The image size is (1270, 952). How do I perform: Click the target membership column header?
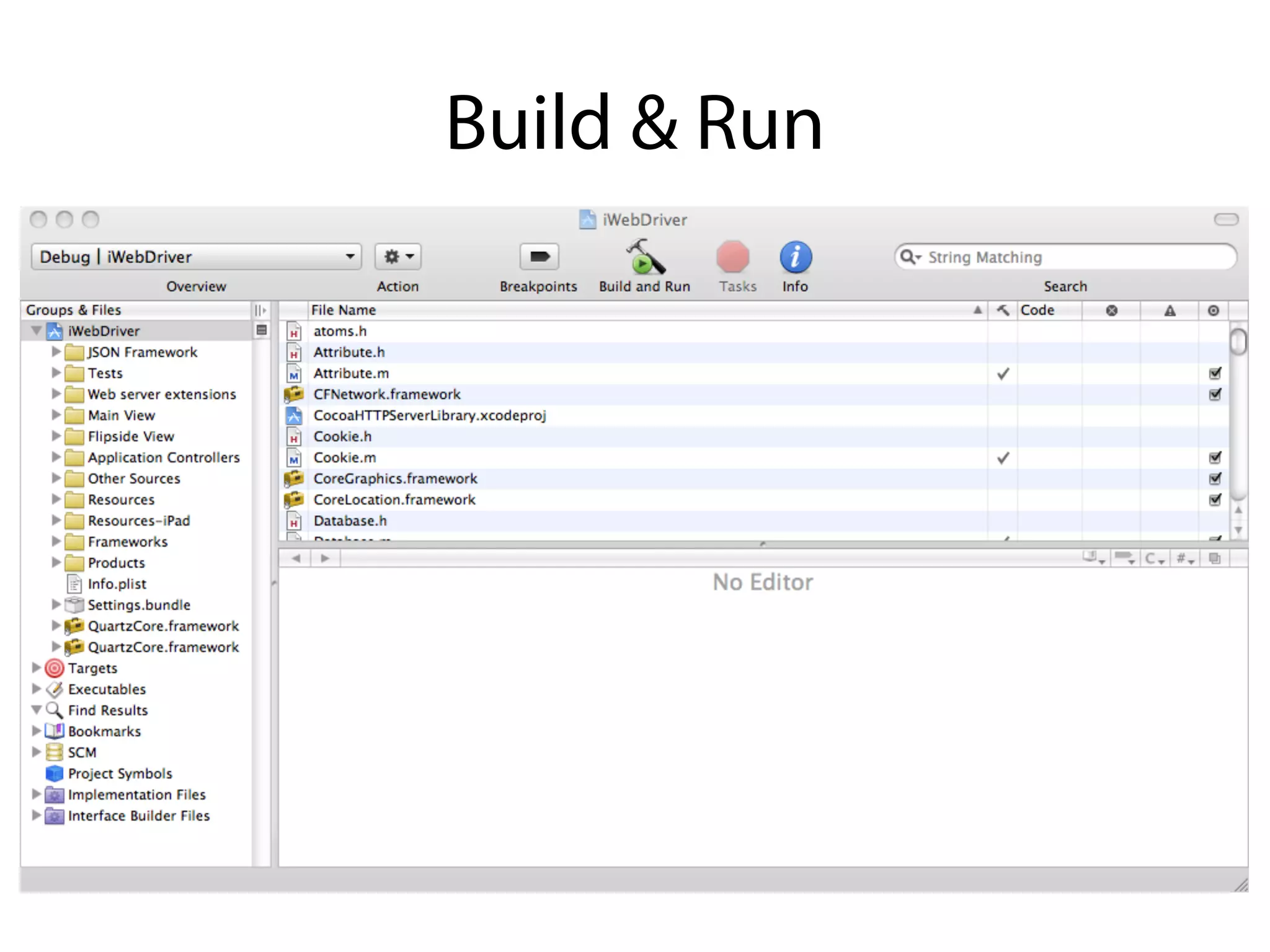tap(1214, 310)
